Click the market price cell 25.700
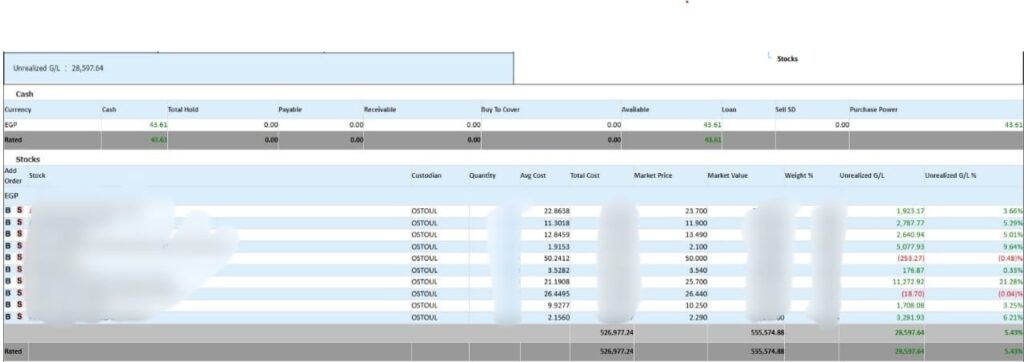 (x=696, y=281)
